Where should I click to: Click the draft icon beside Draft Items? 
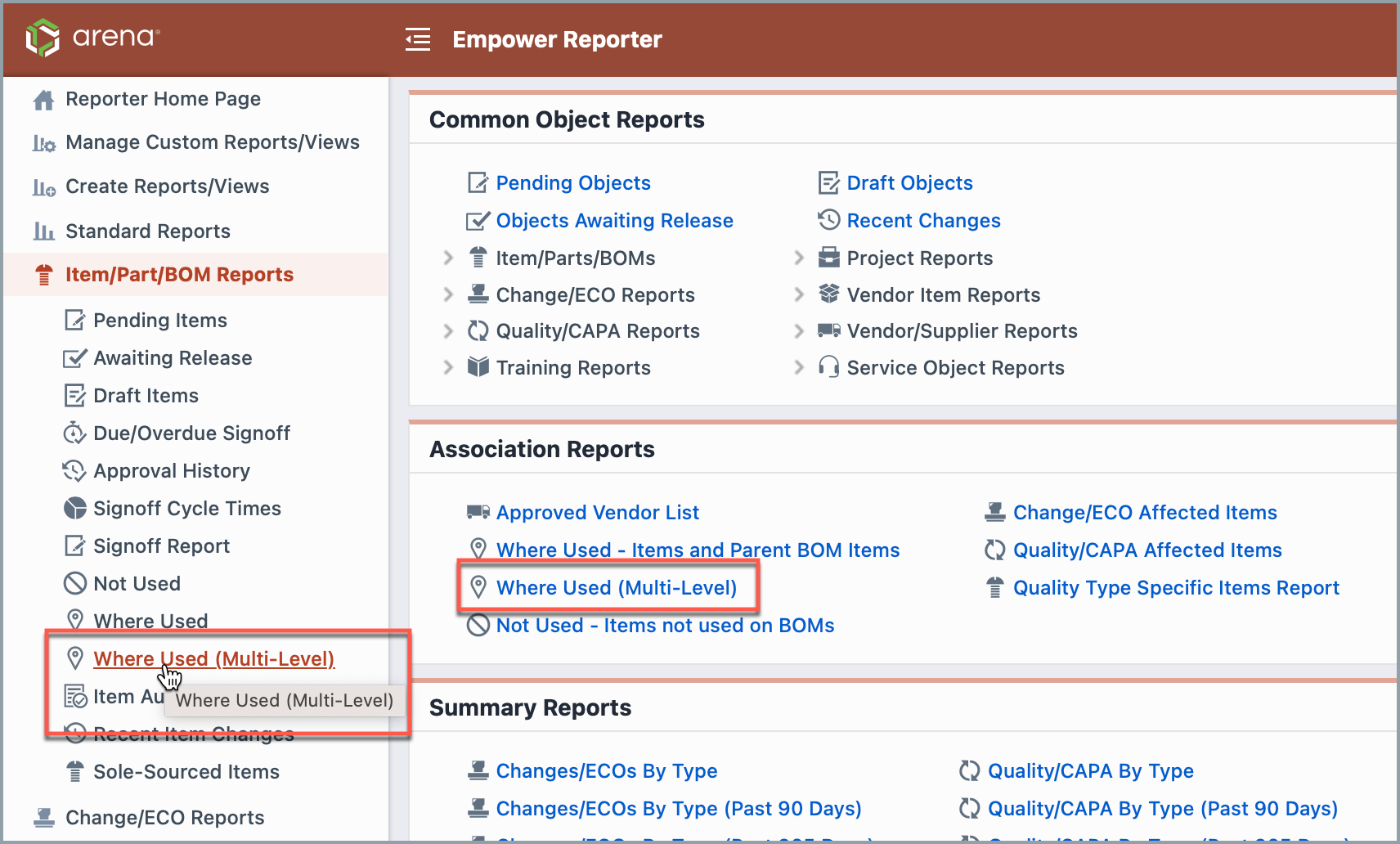(x=74, y=395)
